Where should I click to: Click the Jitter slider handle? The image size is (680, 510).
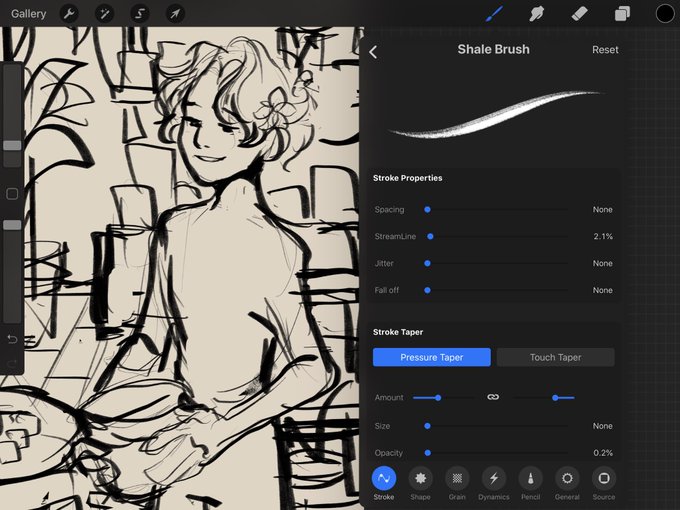coord(427,263)
